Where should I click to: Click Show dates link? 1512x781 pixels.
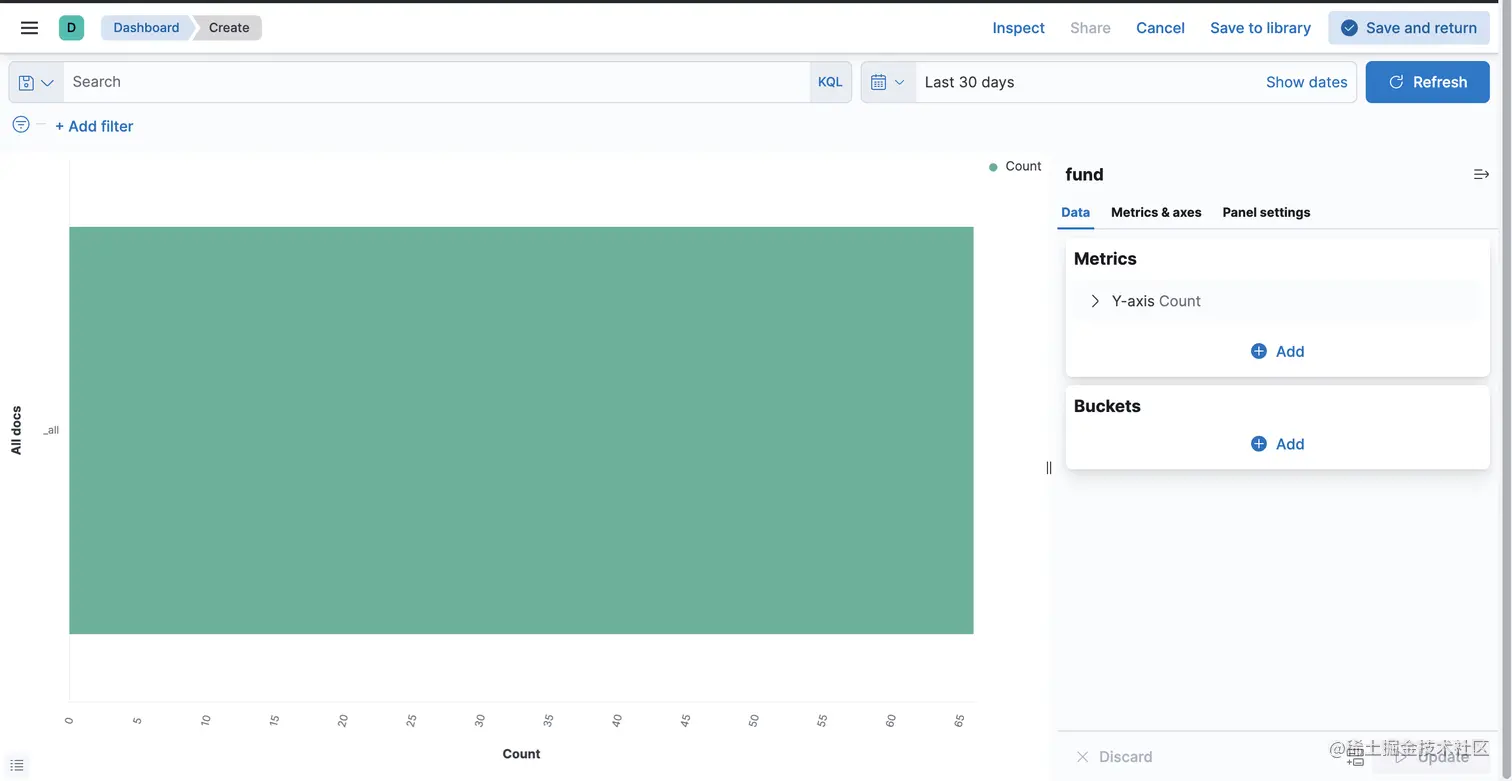[1306, 82]
